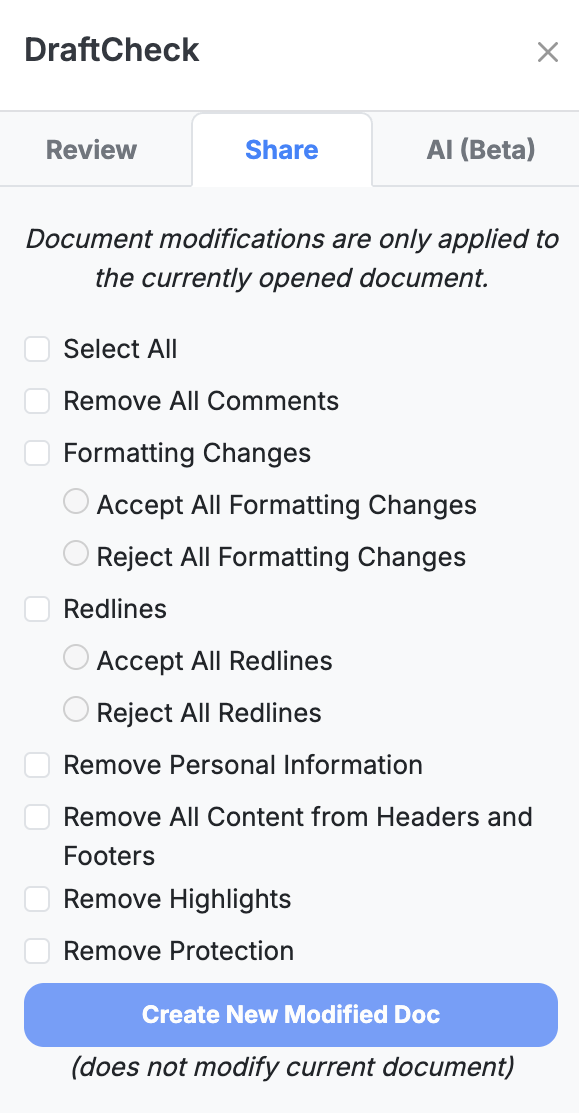
Task: Choose Reject All Formatting Changes
Action: pos(76,553)
